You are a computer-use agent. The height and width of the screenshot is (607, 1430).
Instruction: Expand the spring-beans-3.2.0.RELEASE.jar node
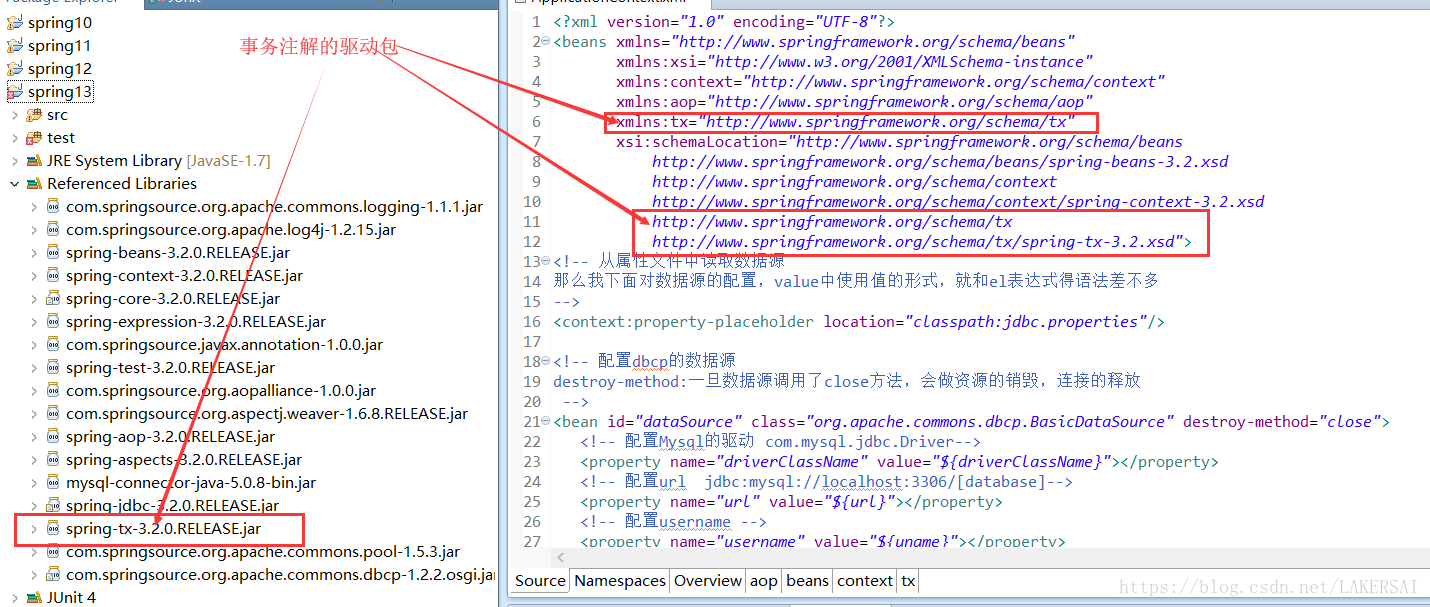(33, 253)
